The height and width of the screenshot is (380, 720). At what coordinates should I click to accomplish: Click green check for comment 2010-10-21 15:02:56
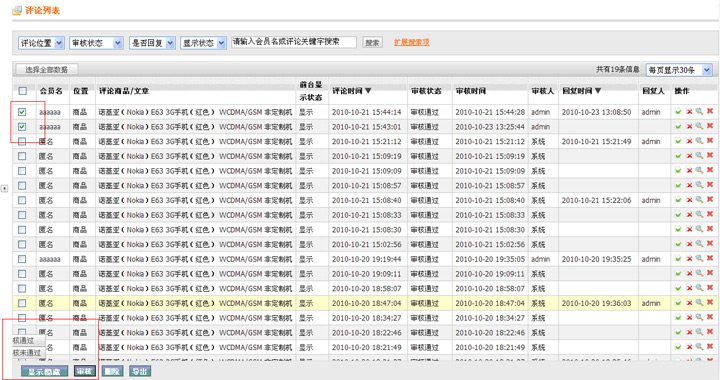678,244
